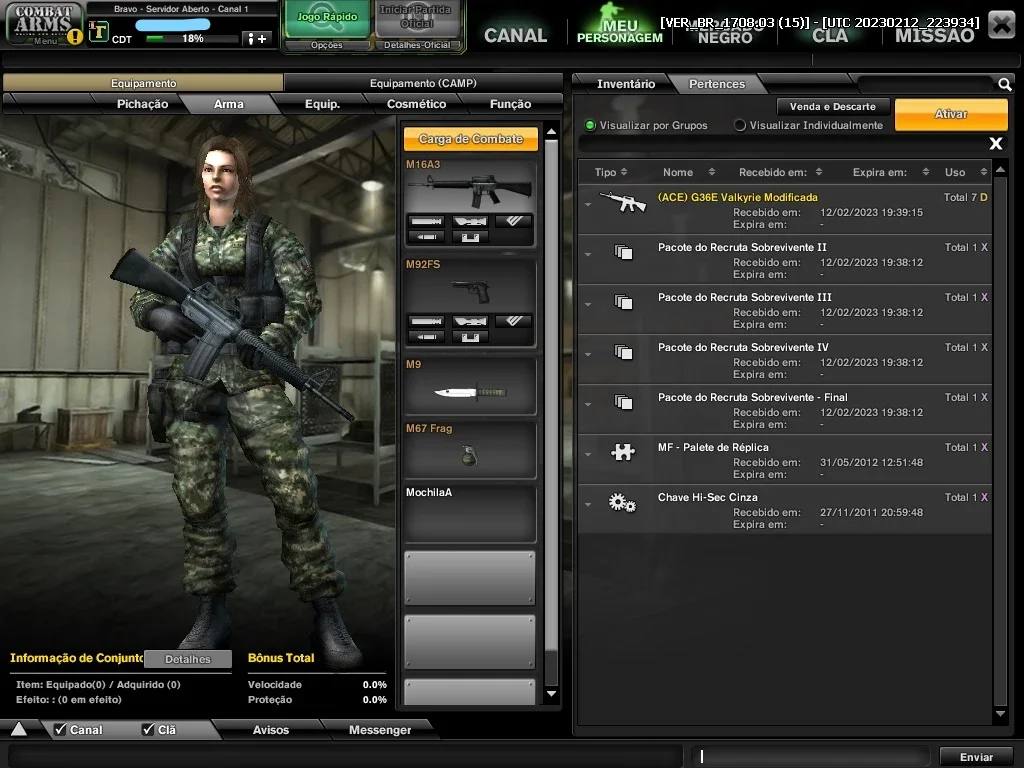The height and width of the screenshot is (768, 1024).
Task: Clear the filter with the white X
Action: pos(995,144)
